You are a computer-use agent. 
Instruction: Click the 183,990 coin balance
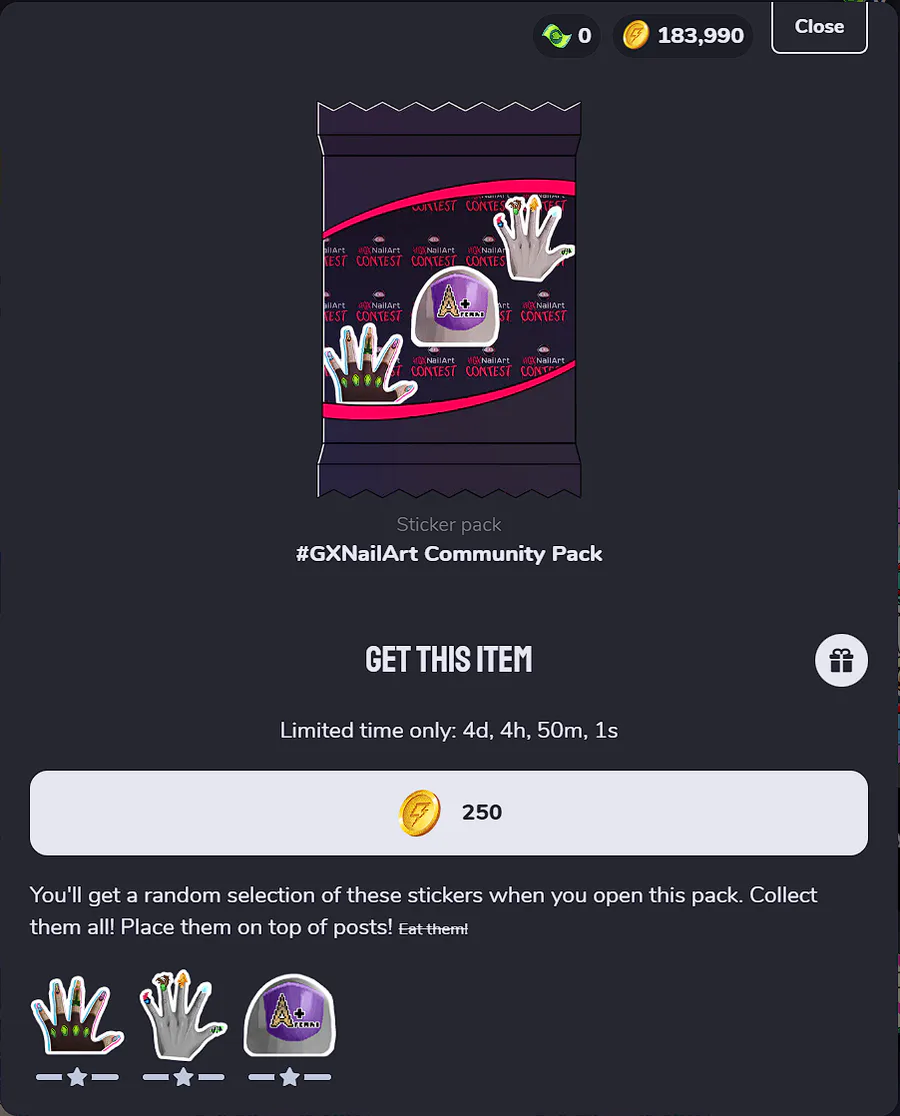click(x=701, y=36)
